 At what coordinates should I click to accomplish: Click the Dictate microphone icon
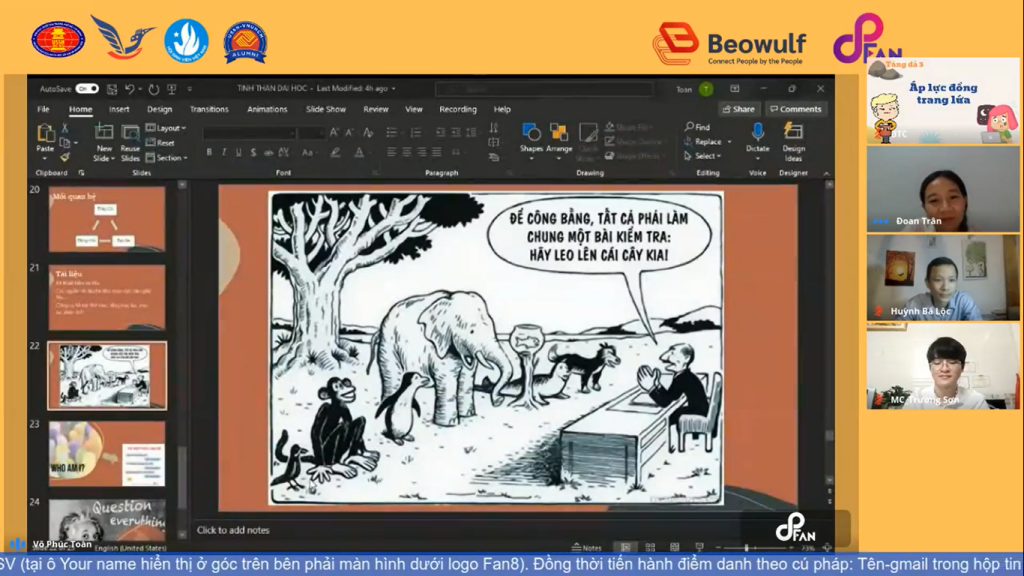pos(758,133)
